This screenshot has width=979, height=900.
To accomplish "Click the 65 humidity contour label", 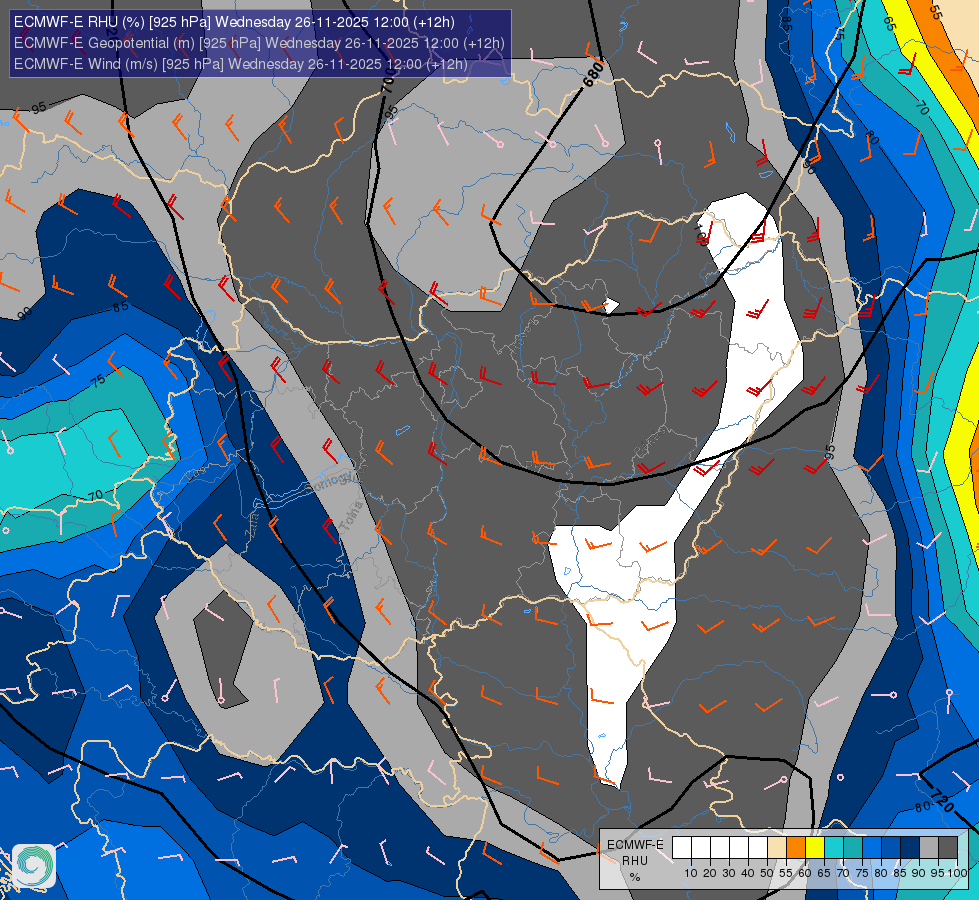I will click(890, 24).
